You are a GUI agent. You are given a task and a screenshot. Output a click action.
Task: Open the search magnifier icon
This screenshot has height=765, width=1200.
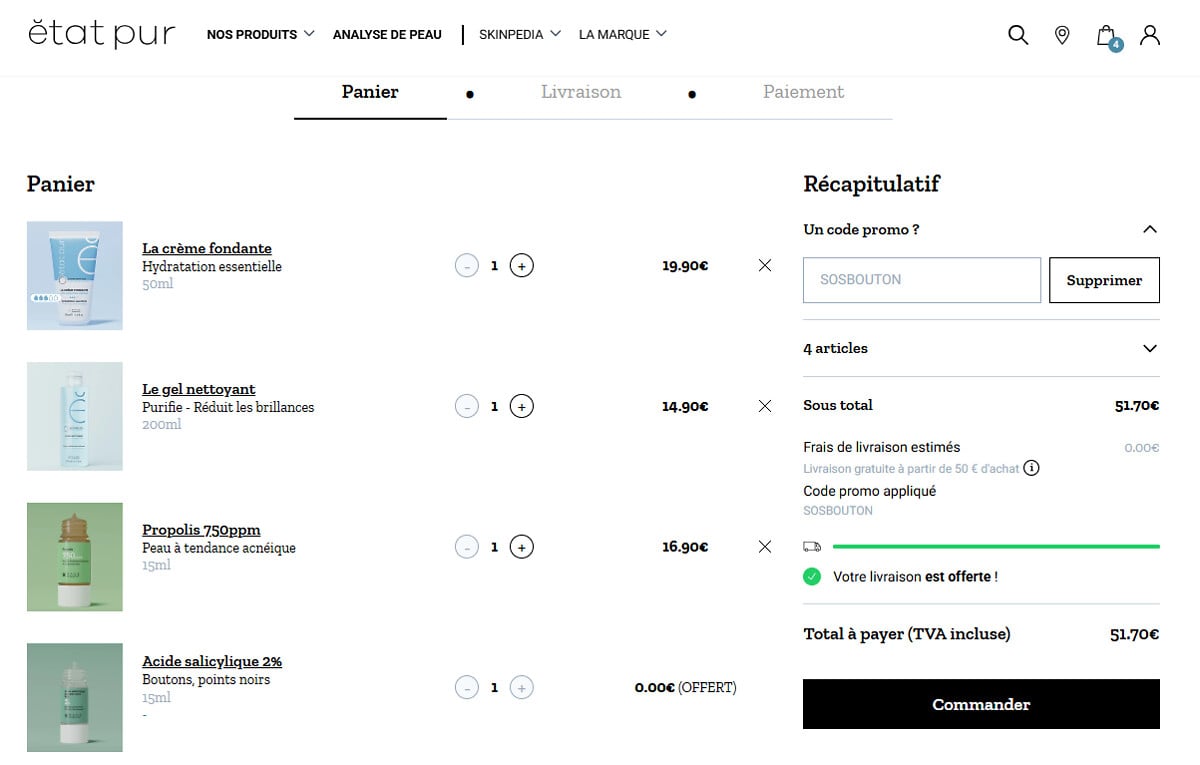(x=1018, y=35)
